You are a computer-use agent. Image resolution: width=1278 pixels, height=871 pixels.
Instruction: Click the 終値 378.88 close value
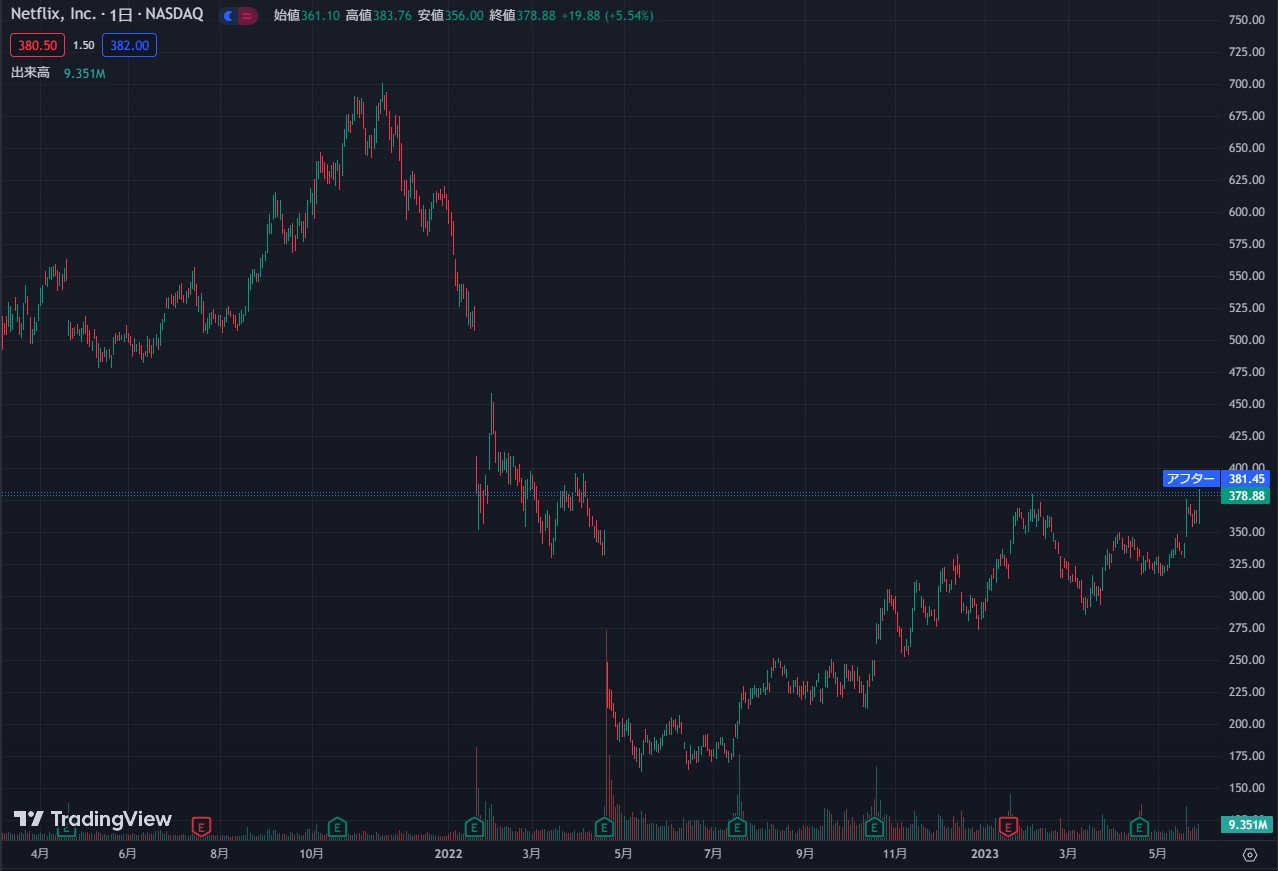pyautogui.click(x=522, y=16)
